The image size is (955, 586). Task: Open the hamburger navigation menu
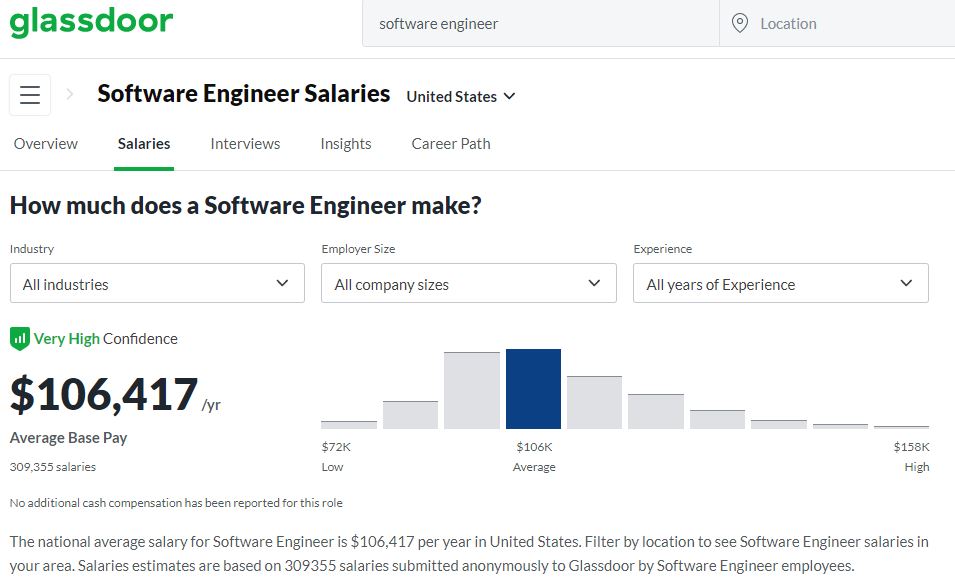[x=29, y=94]
